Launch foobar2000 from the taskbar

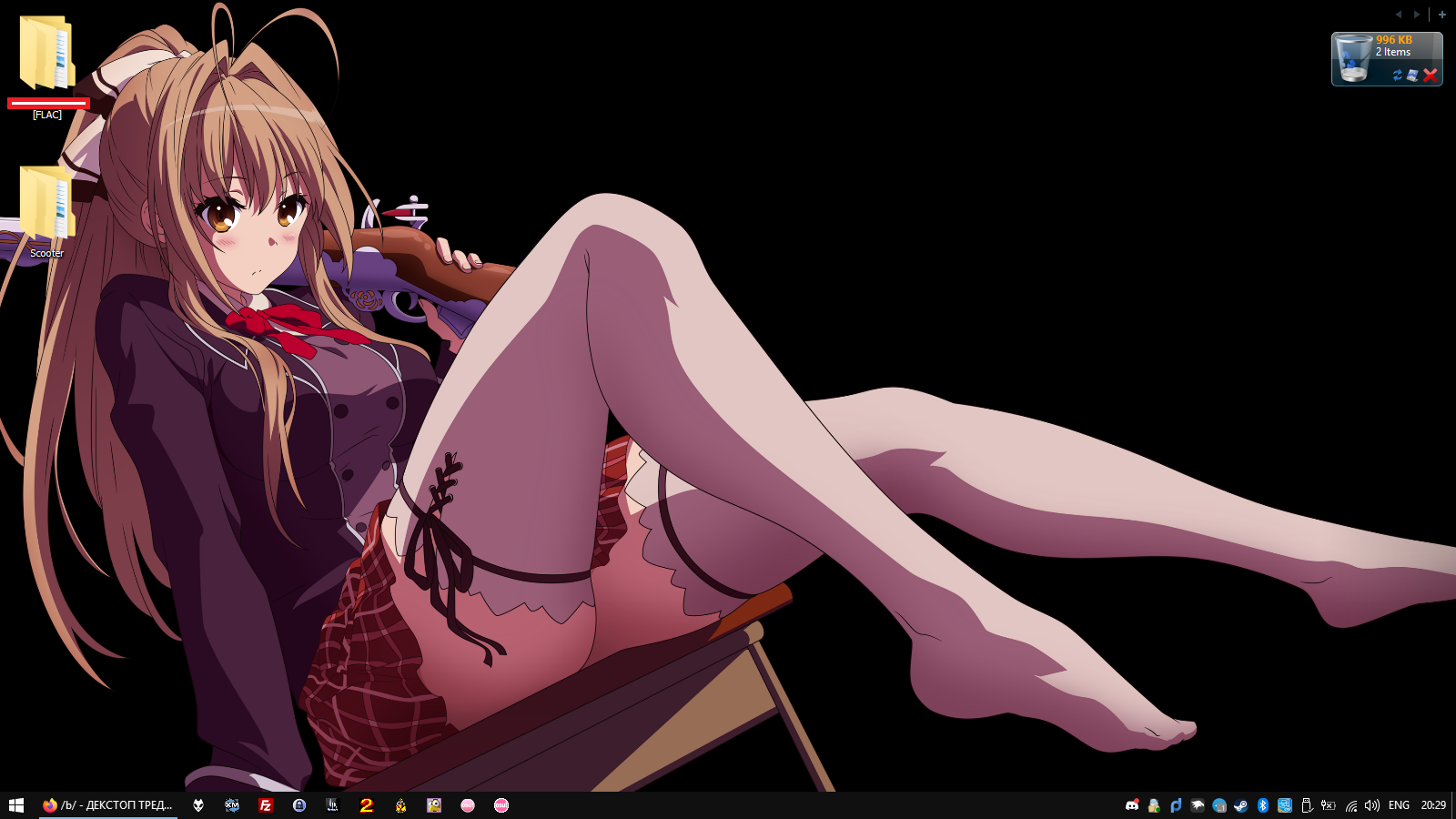(x=198, y=805)
